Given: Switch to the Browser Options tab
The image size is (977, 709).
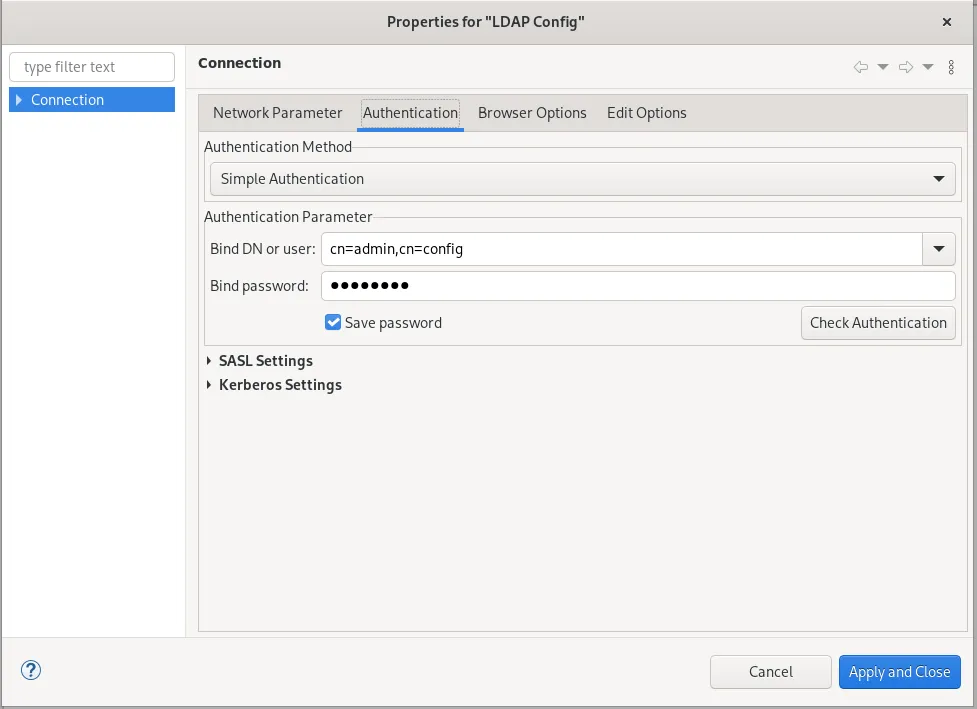Looking at the screenshot, I should click(532, 112).
